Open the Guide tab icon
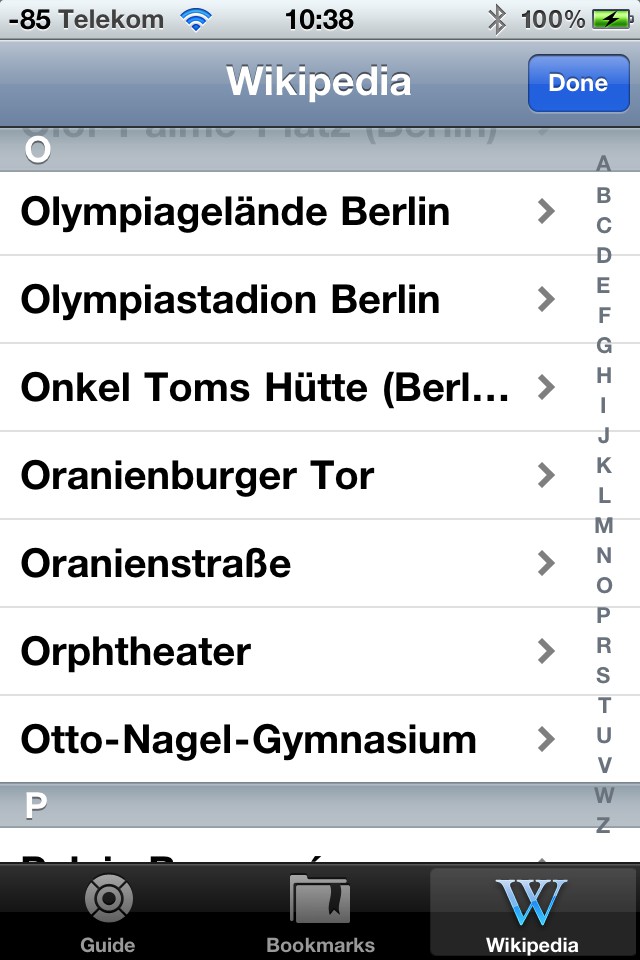 (x=107, y=898)
